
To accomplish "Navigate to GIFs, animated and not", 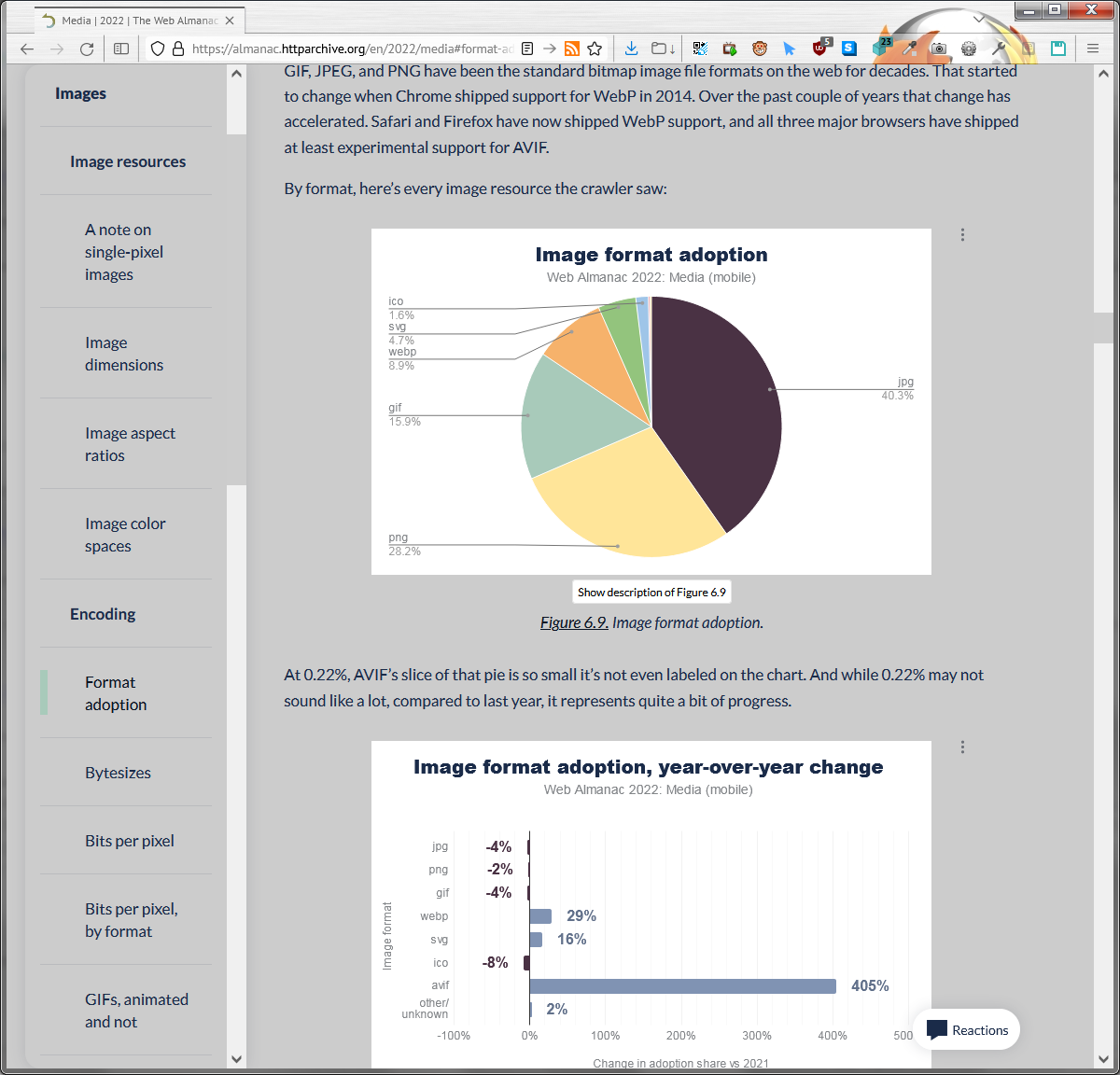I will pos(136,1011).
